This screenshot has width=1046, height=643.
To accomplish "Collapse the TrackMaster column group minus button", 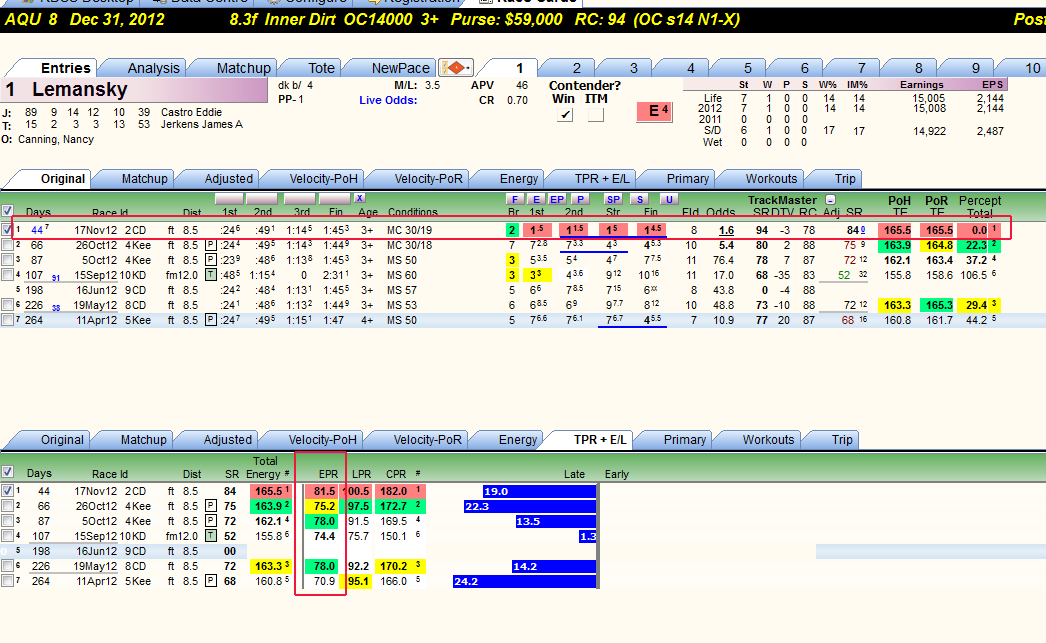I will click(x=830, y=199).
